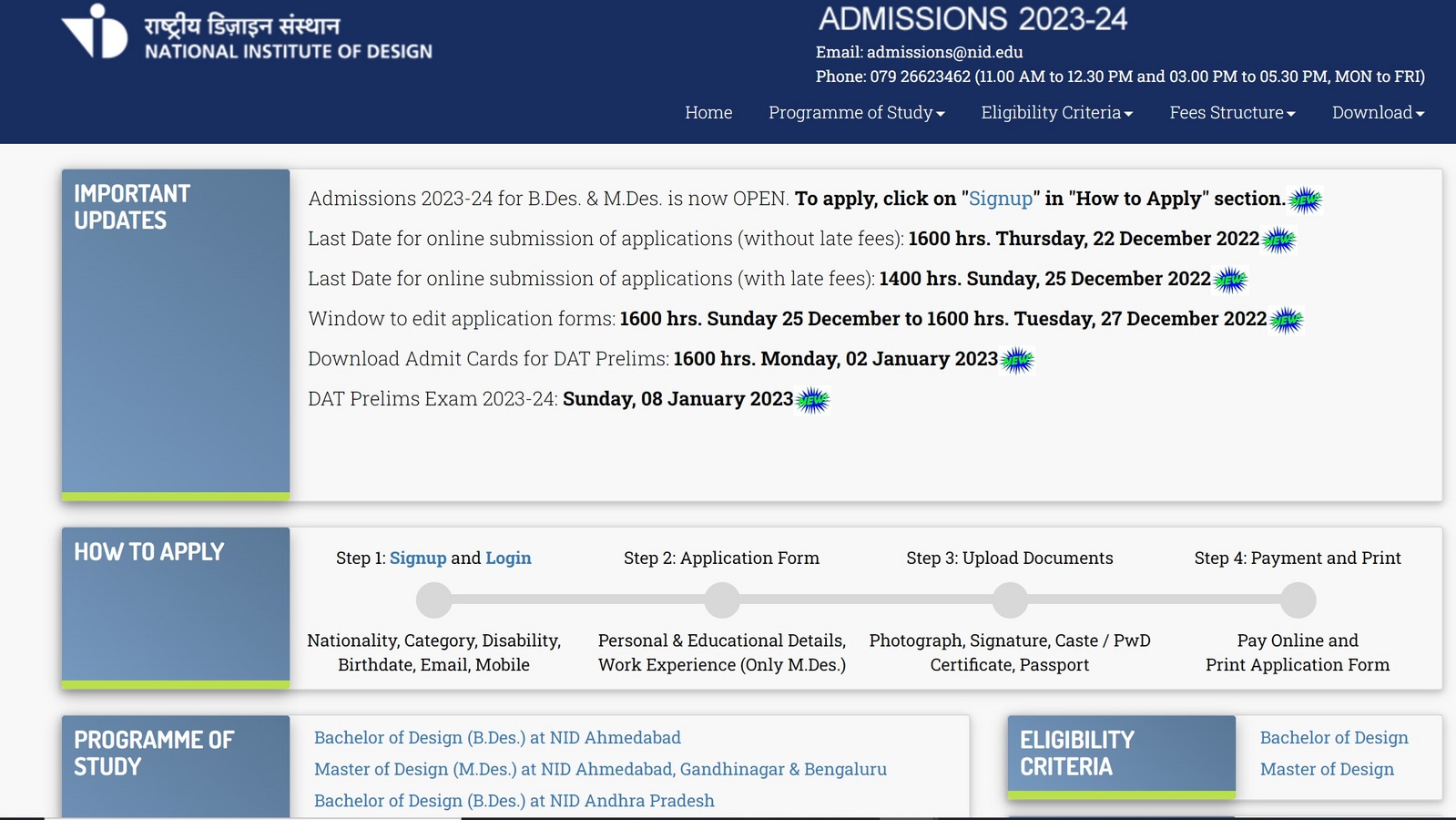Open the Programme of Study dropdown menu
1456x820 pixels.
click(x=856, y=112)
